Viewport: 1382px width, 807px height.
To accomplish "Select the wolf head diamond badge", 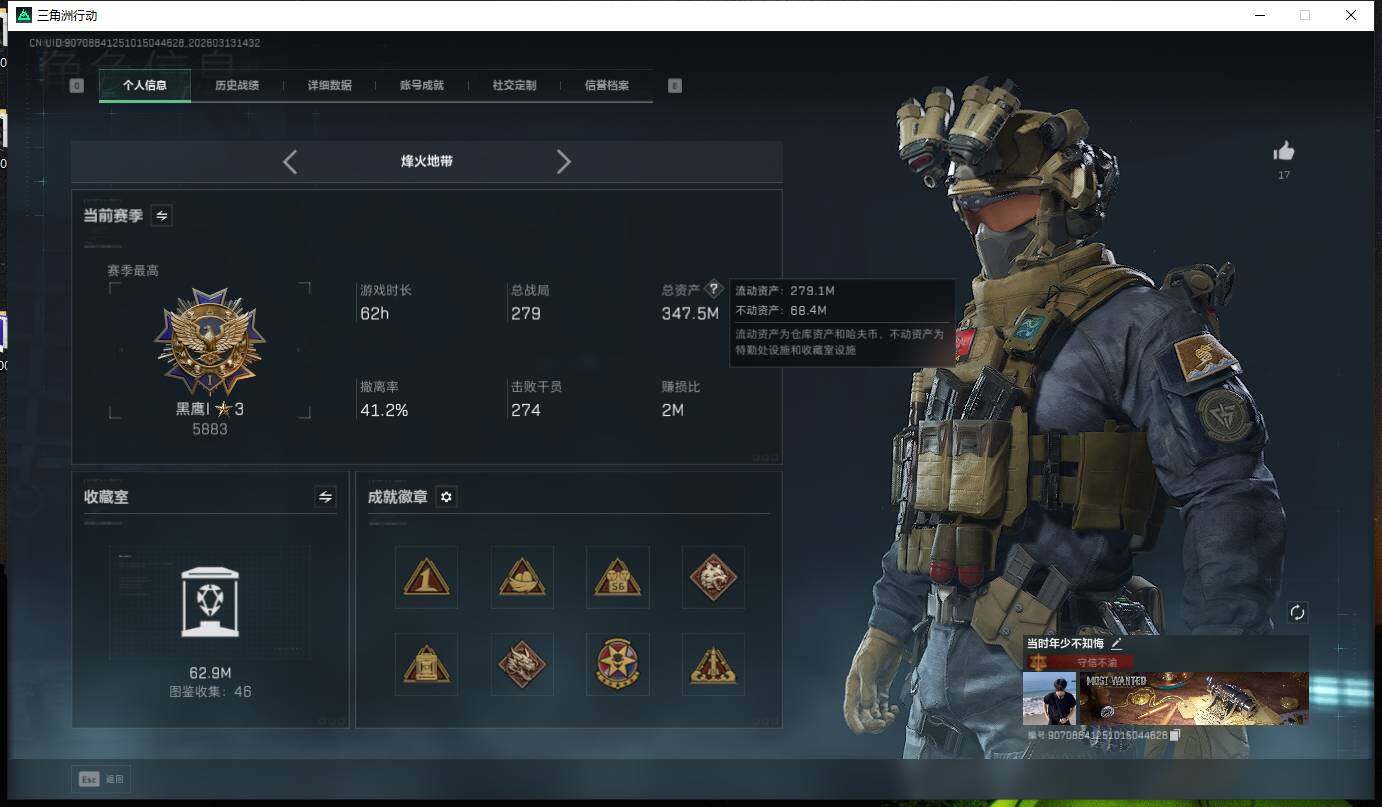I will [x=713, y=577].
